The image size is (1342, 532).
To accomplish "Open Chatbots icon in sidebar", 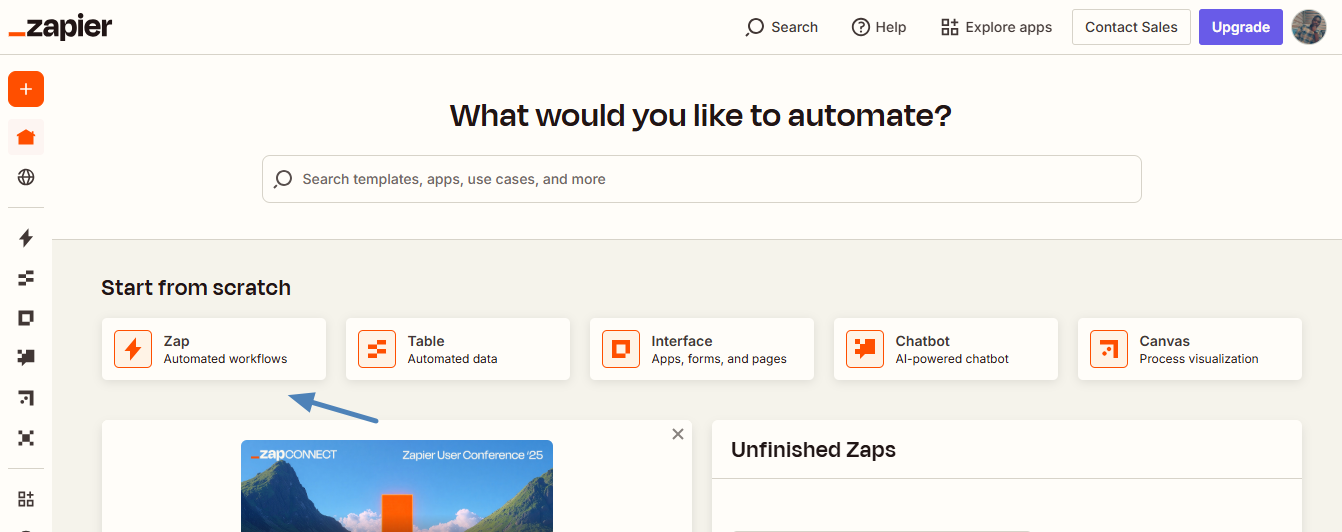I will [x=26, y=357].
